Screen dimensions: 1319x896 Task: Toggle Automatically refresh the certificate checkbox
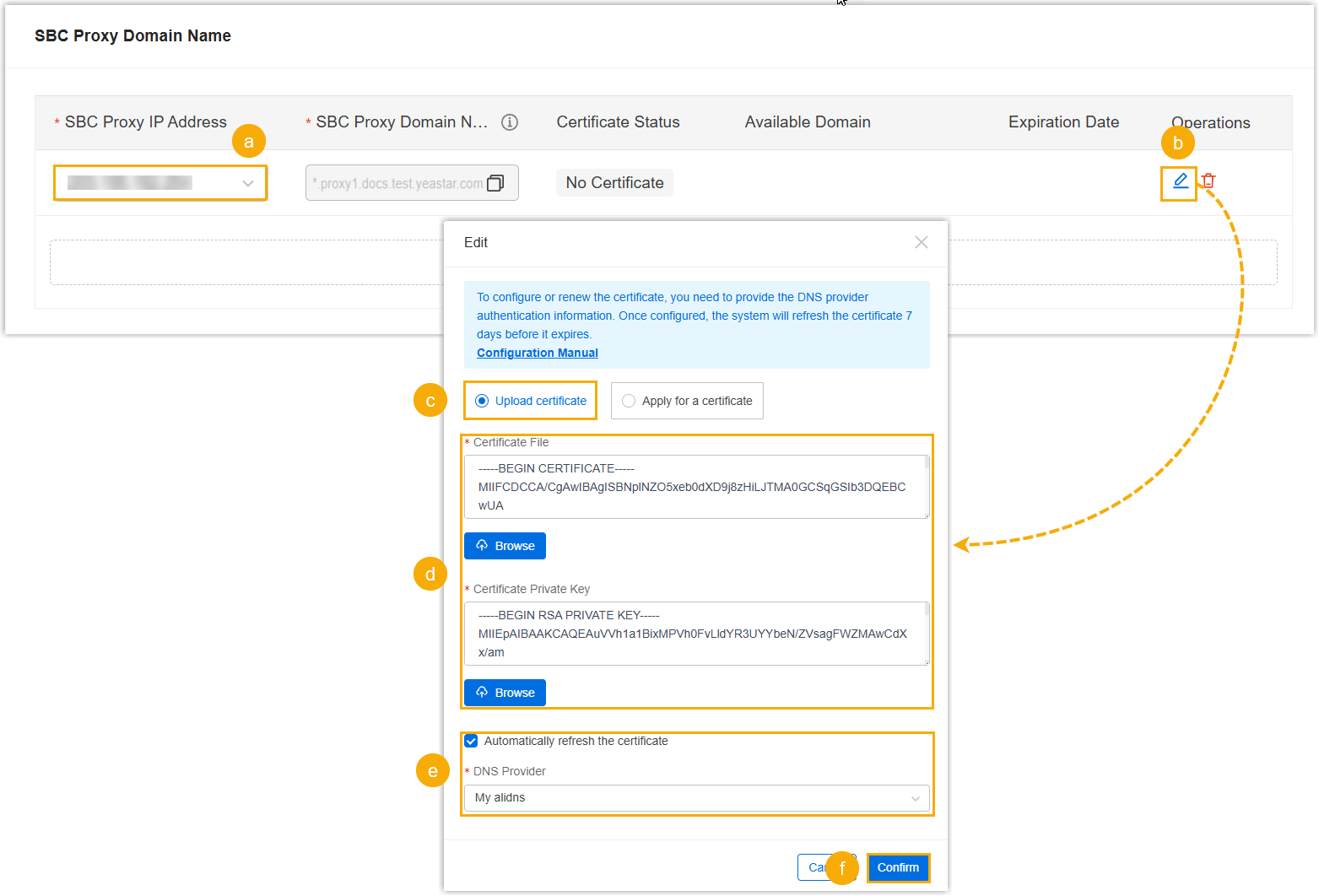click(x=472, y=742)
